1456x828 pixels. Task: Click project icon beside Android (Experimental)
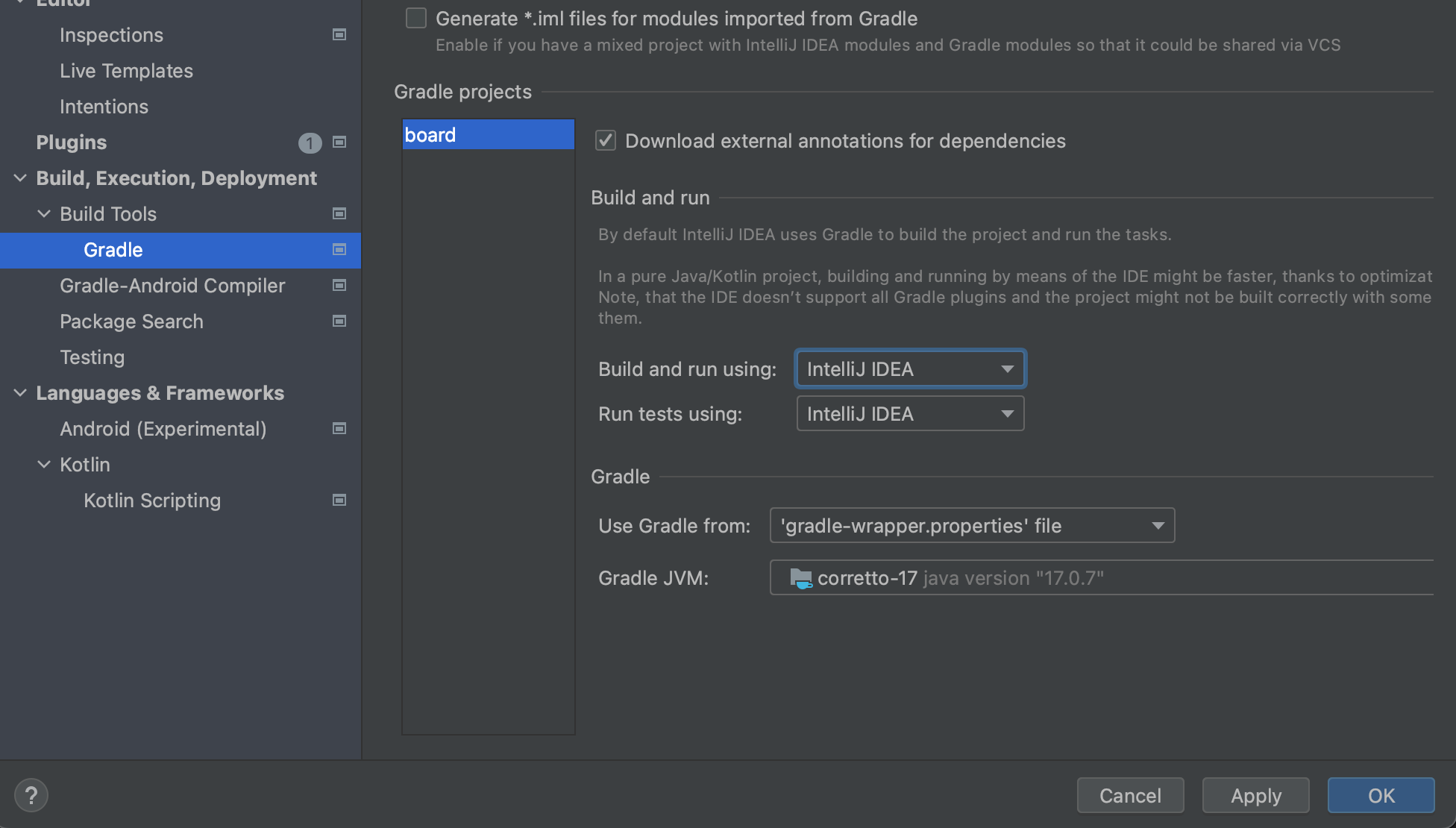pos(339,429)
